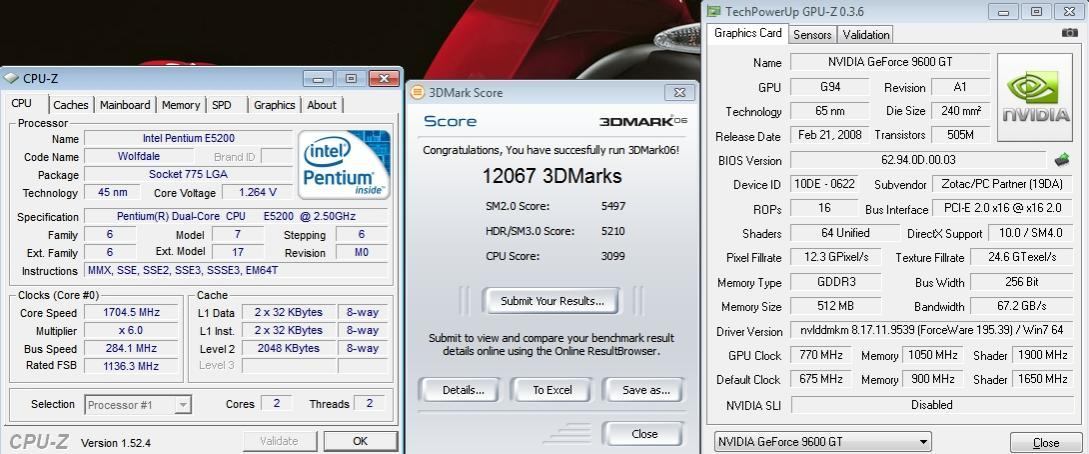Screen dimensions: 1089x454
Task: Click the Rated FSB value 1136.3 MHz
Action: click(x=131, y=366)
